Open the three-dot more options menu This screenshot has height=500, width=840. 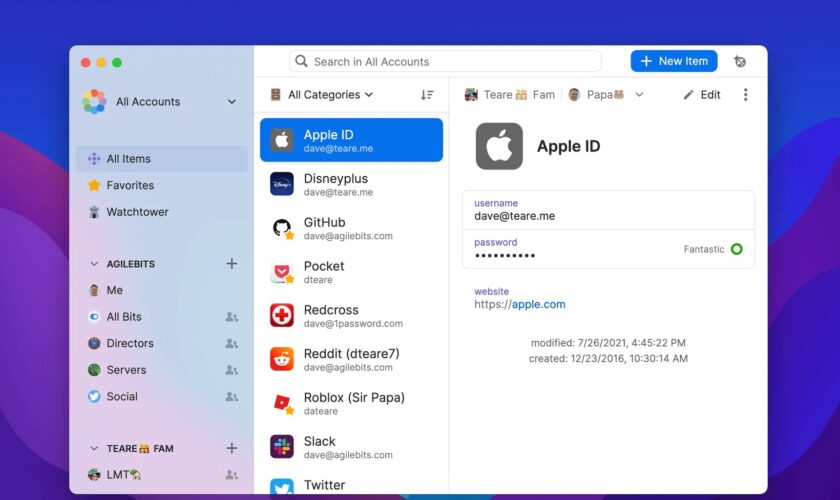point(745,95)
